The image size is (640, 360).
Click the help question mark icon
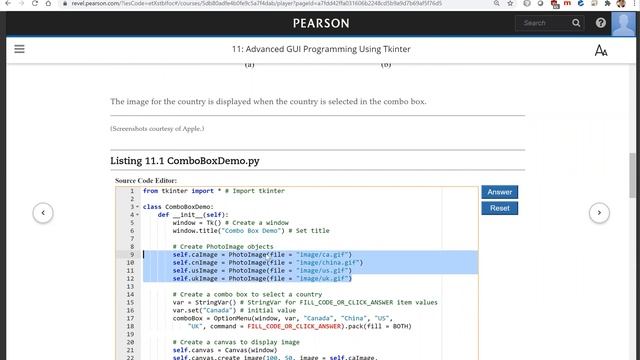[600, 23]
